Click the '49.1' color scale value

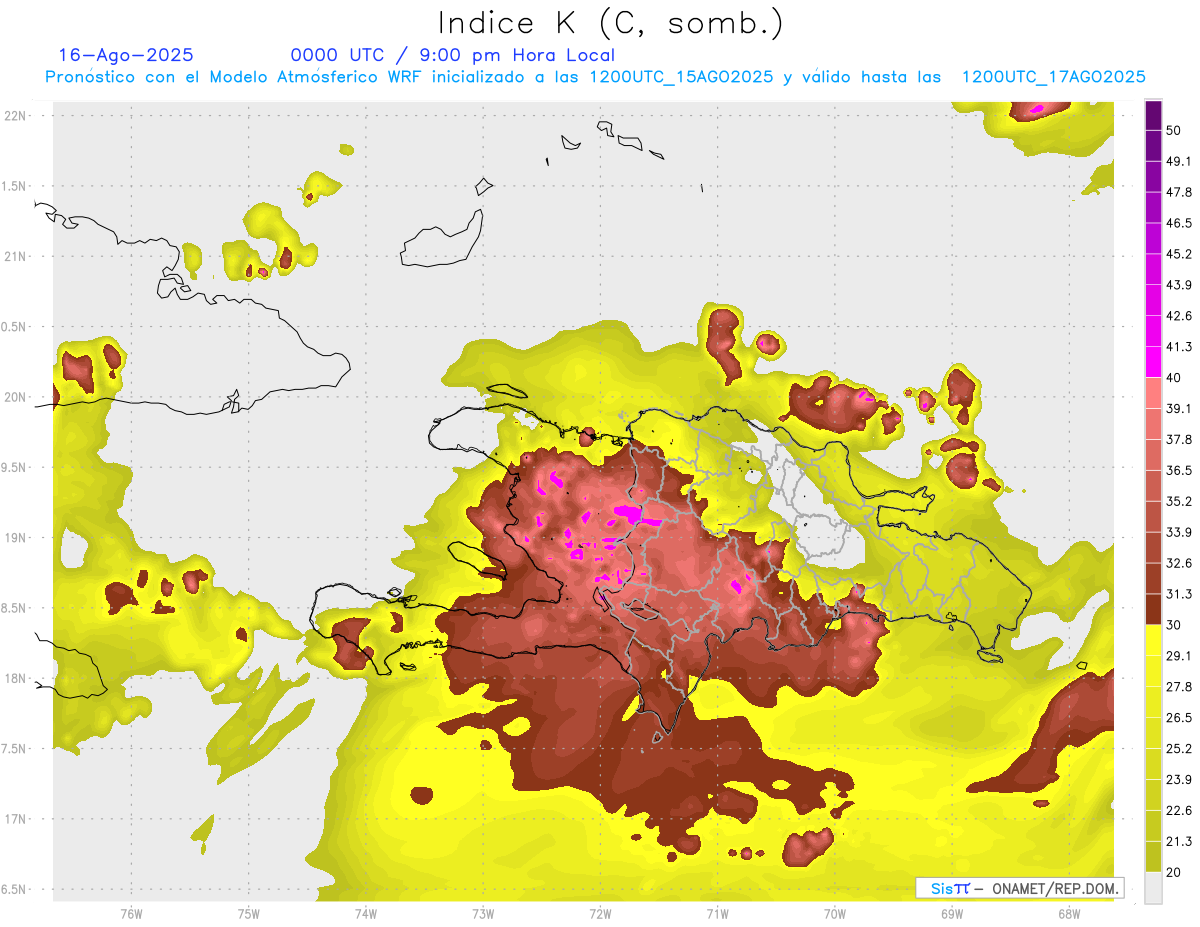pyautogui.click(x=1179, y=161)
